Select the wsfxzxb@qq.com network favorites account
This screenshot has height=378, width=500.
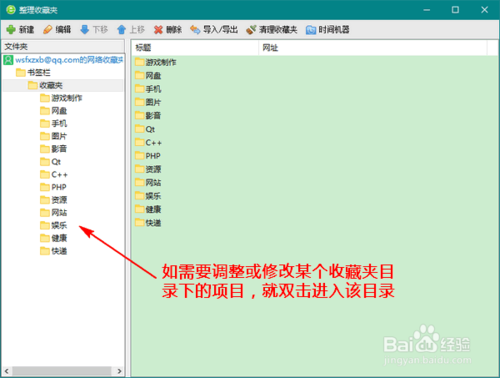[x=63, y=60]
